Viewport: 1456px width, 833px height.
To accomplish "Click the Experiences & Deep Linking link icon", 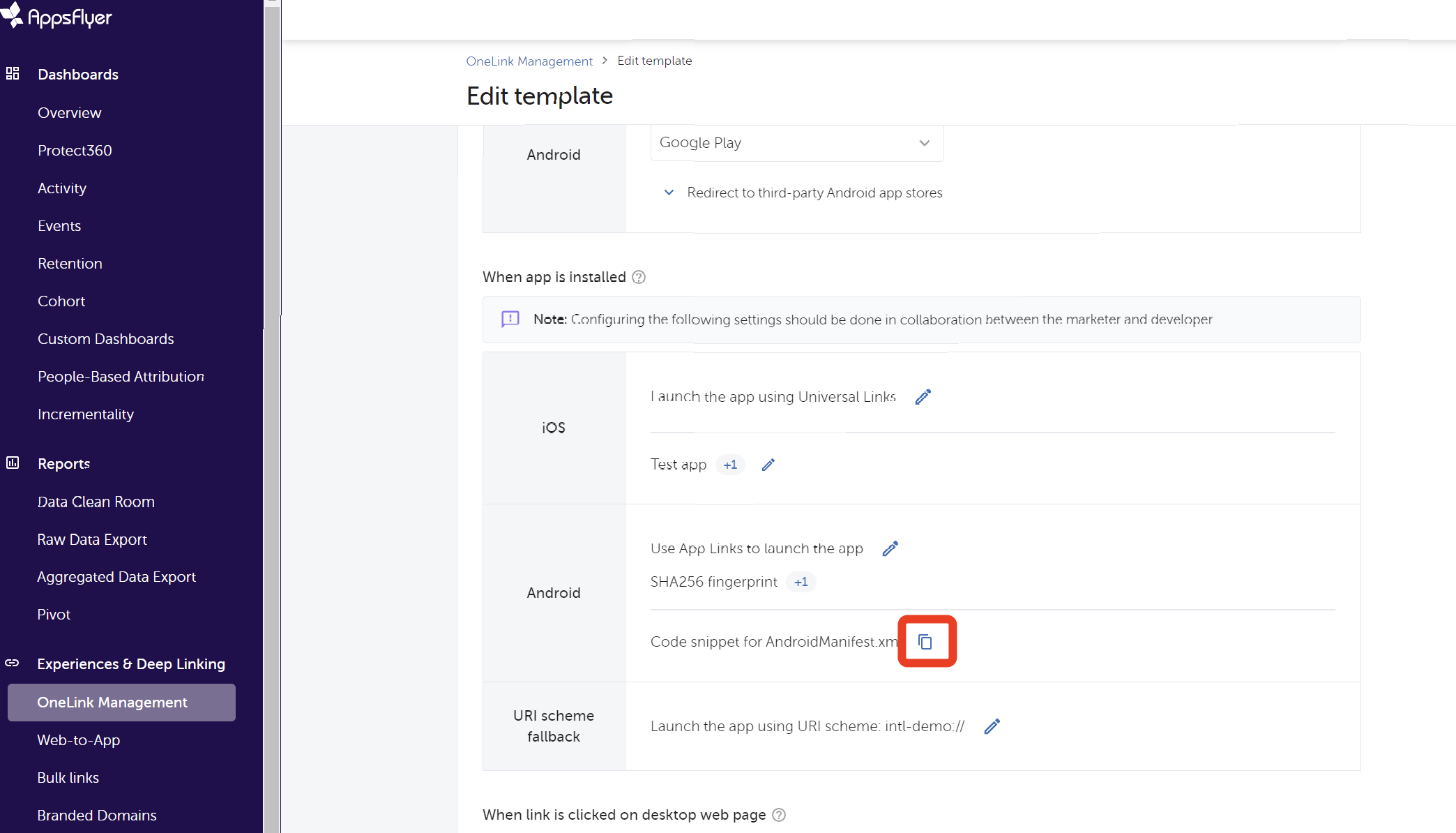I will click(13, 663).
